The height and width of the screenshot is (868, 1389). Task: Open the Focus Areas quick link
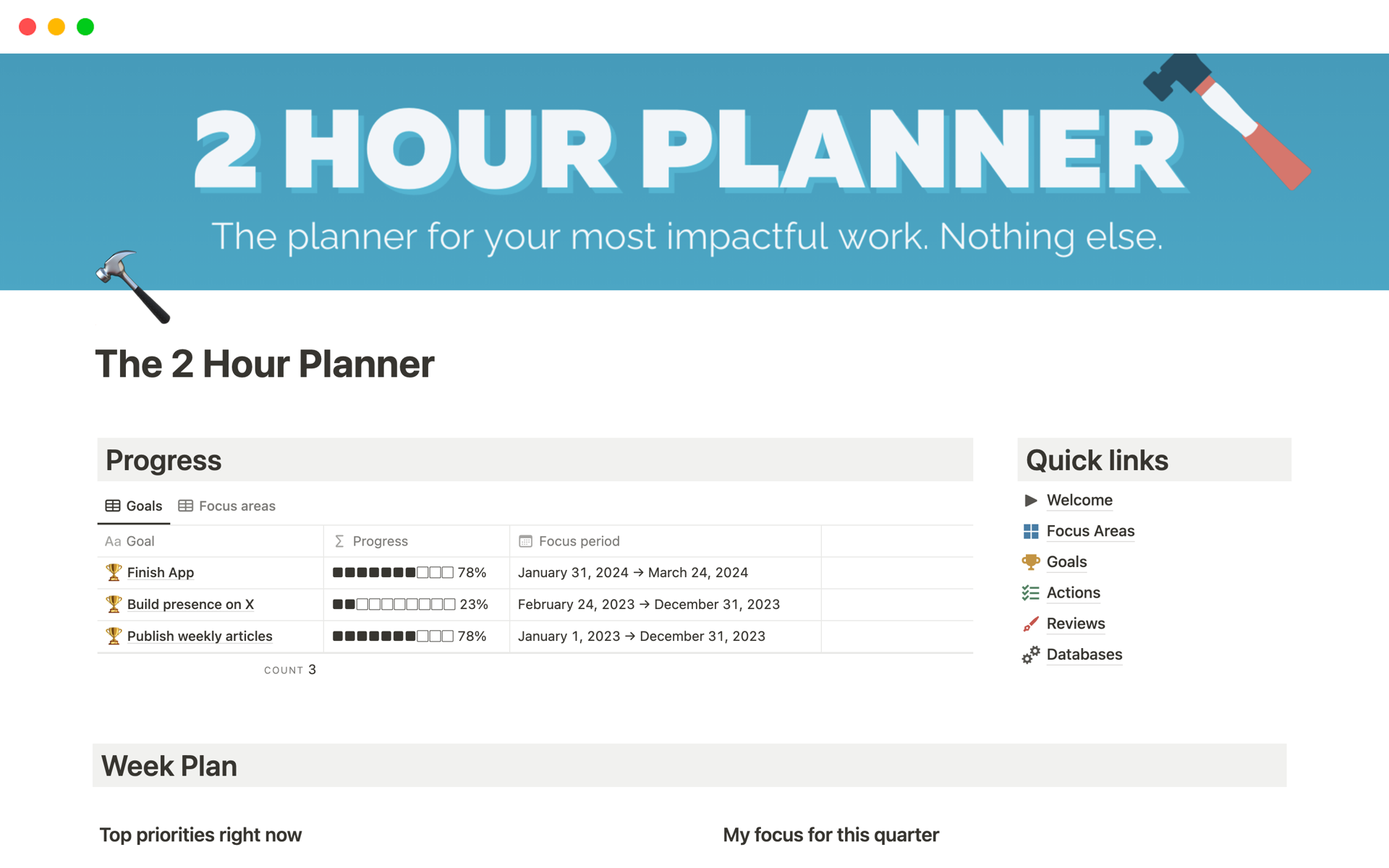coord(1090,530)
